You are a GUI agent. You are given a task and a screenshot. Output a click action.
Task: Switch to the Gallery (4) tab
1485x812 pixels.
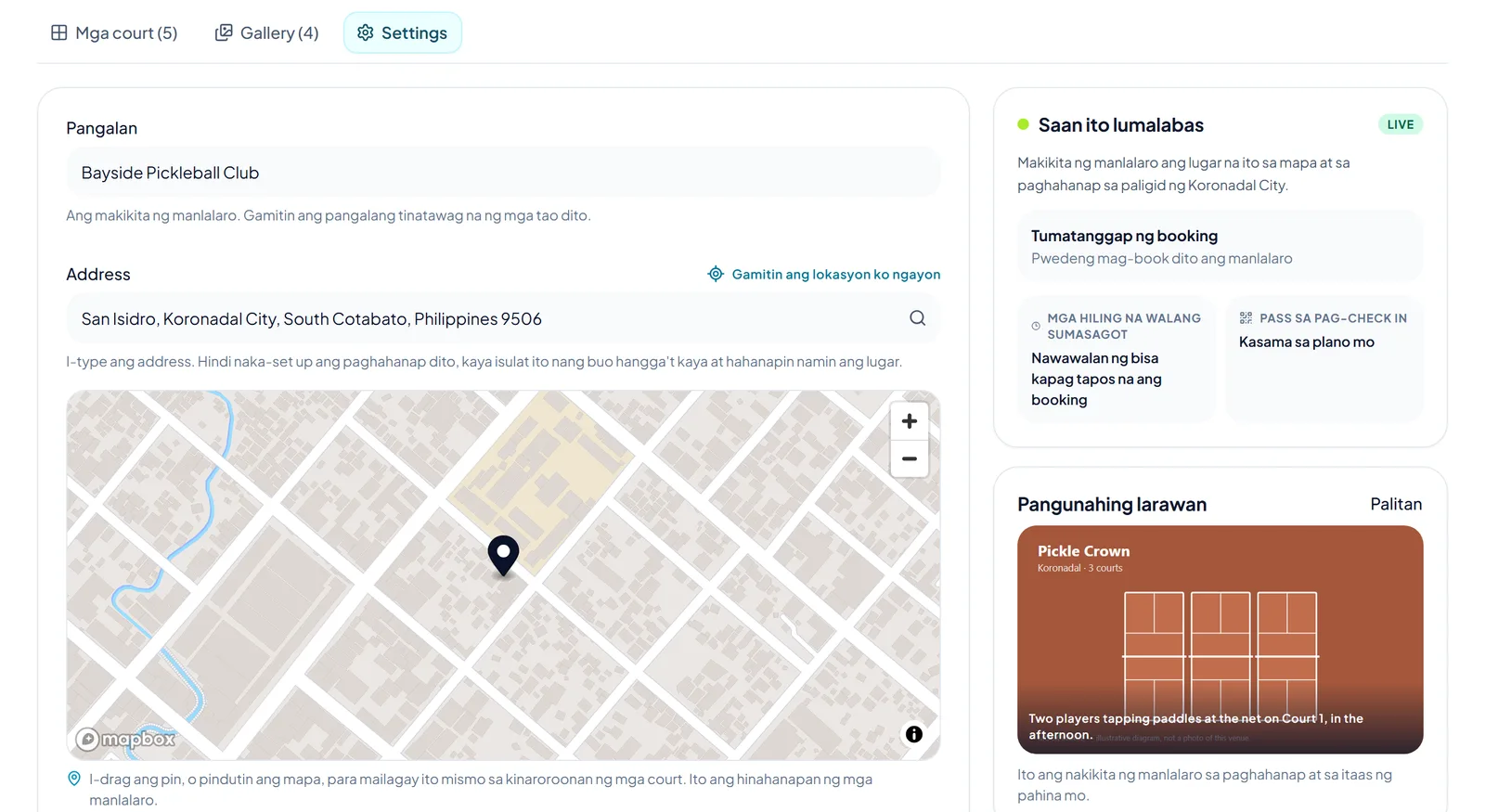click(267, 33)
